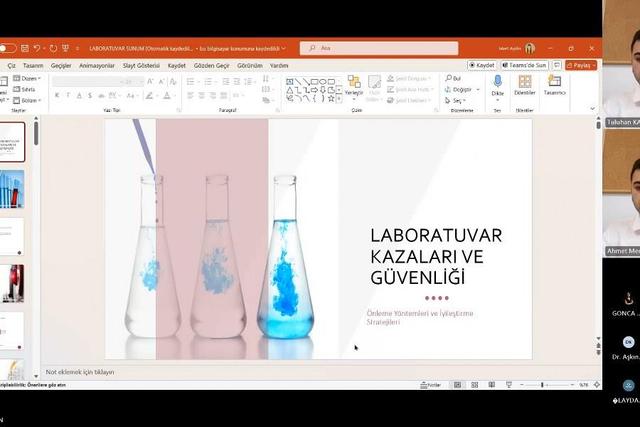Toggle the AutoSave switch in title bar
Viewport: 640px width, 427px height.
[7, 48]
